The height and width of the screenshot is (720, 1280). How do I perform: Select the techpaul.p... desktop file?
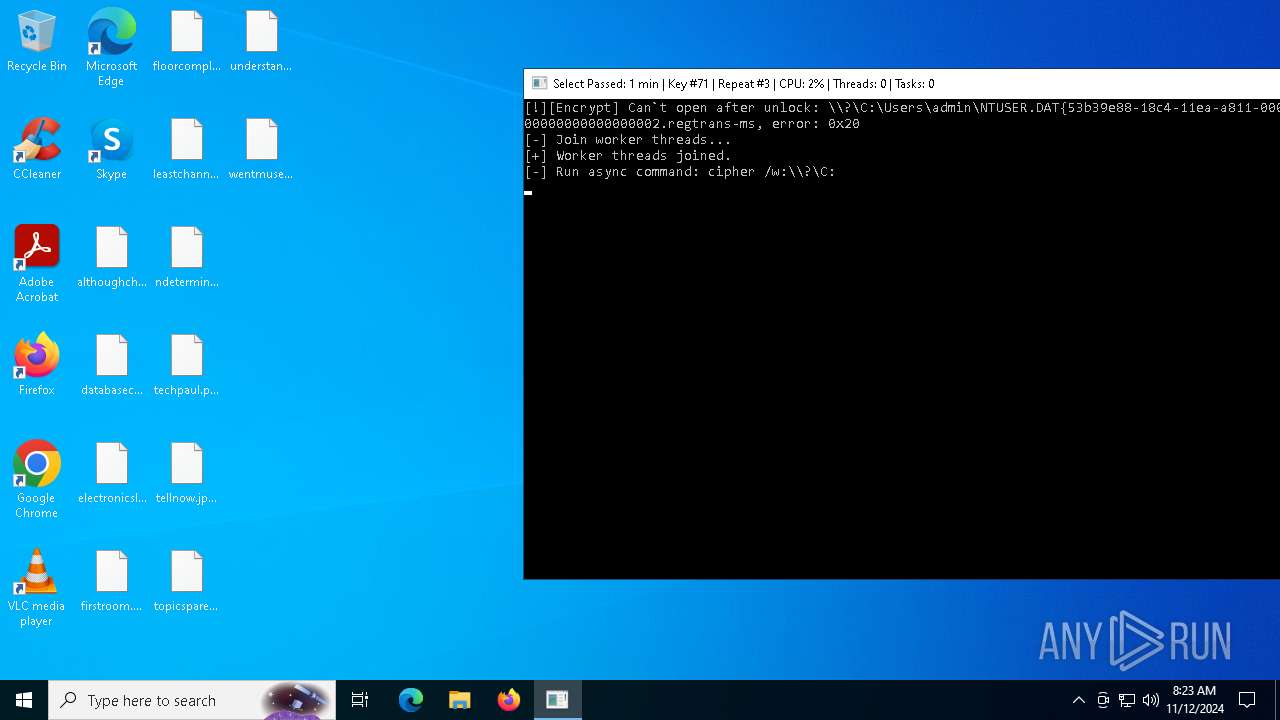186,366
